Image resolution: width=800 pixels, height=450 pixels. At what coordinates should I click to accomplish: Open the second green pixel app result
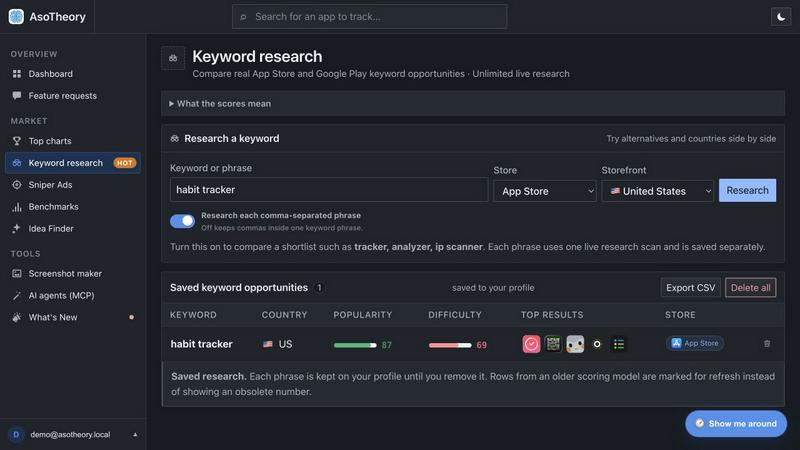tap(553, 344)
